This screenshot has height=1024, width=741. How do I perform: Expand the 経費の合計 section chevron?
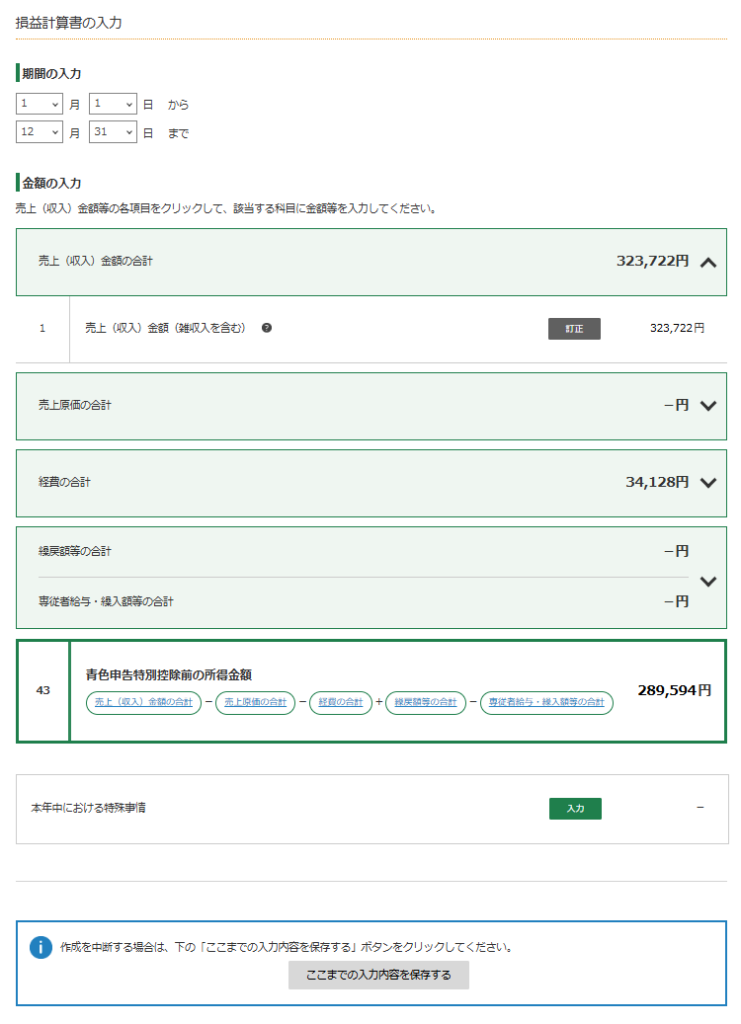[709, 482]
